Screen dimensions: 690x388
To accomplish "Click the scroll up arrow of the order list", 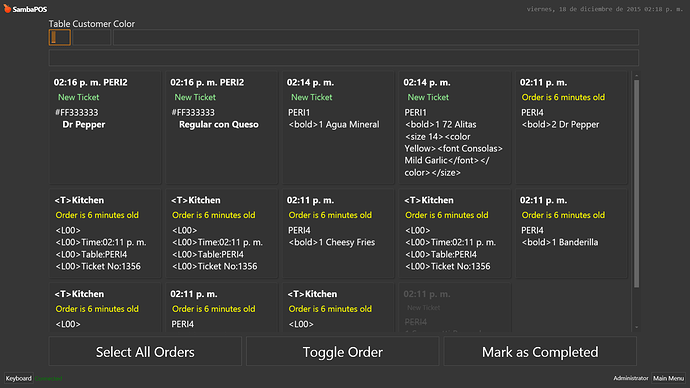I will [x=636, y=76].
